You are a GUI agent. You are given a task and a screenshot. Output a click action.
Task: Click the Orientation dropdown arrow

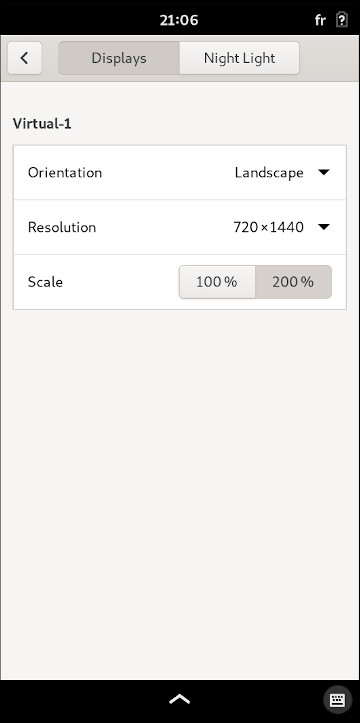coord(324,172)
